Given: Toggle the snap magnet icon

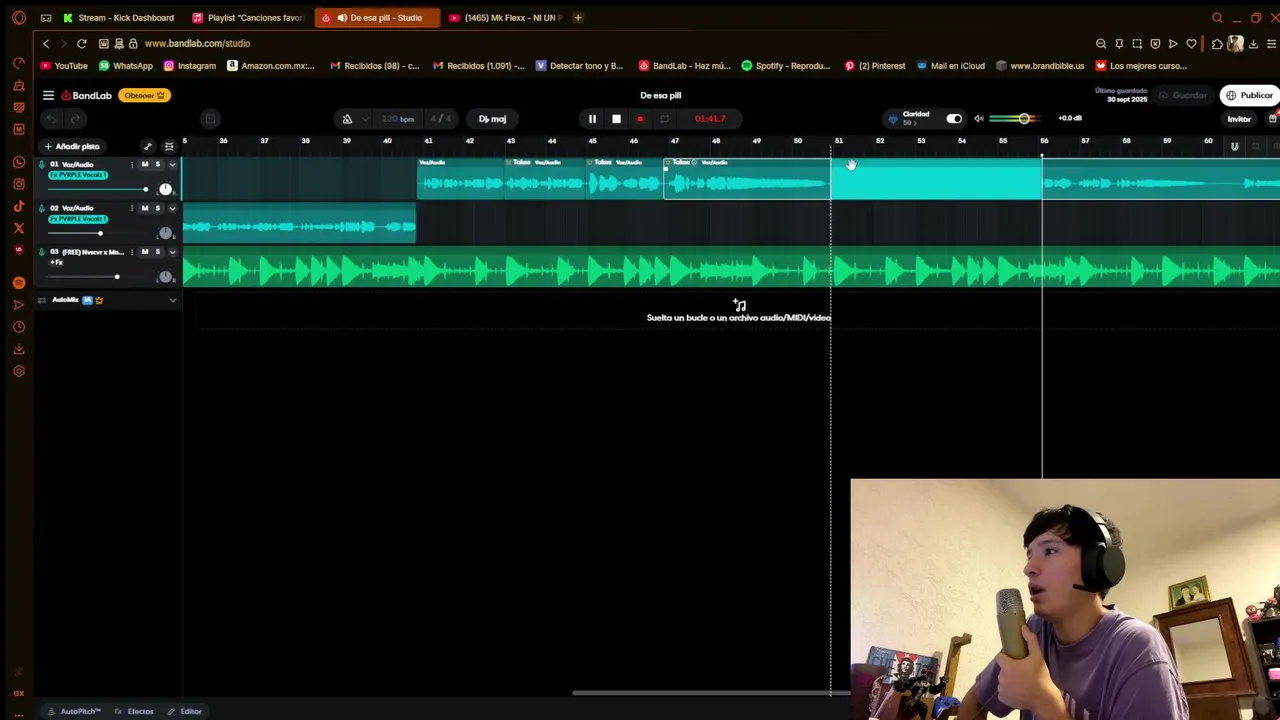Looking at the screenshot, I should tap(1234, 146).
